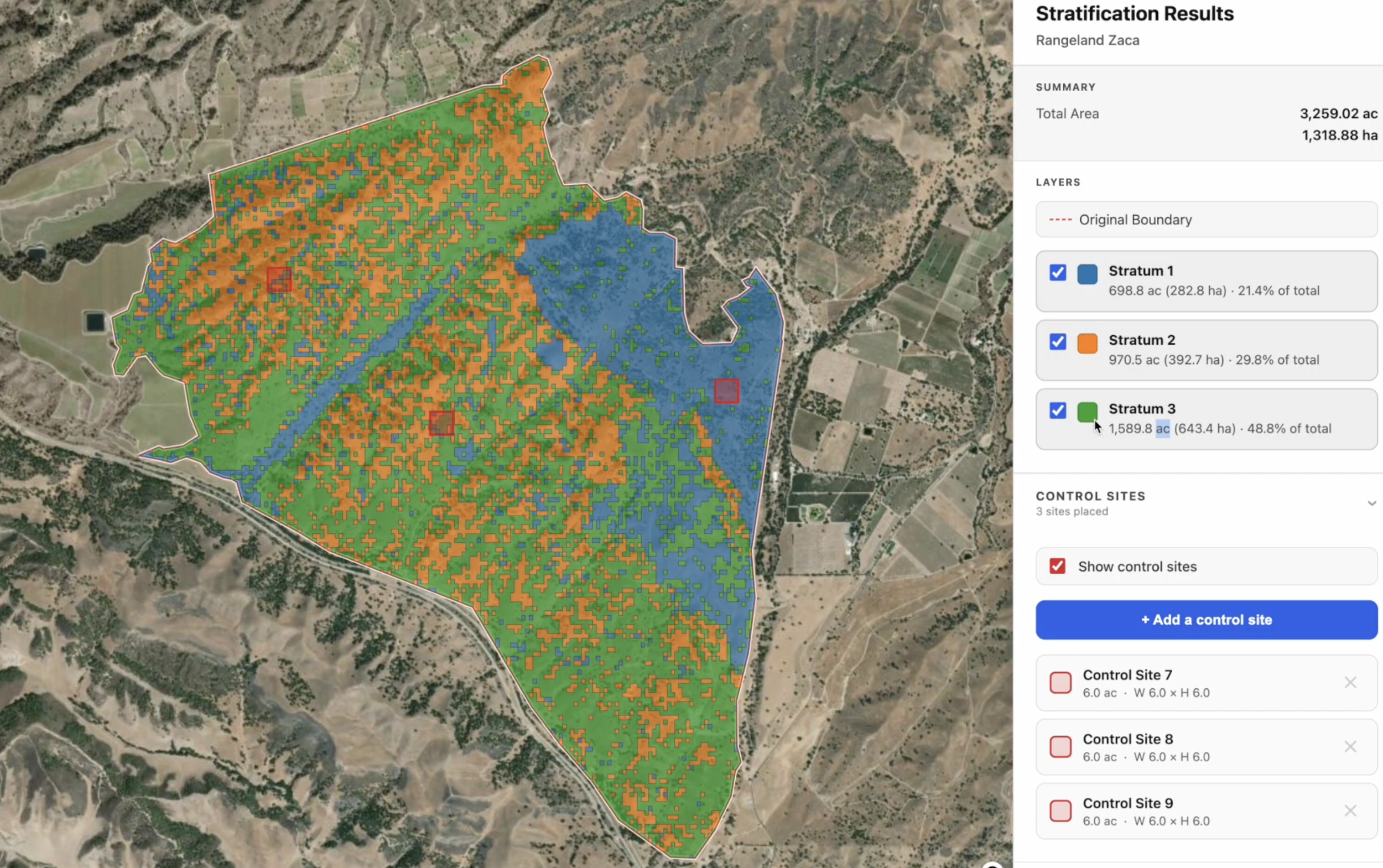Viewport: 1383px width, 868px height.
Task: Click the Stratum 2 orange color swatch
Action: pos(1087,344)
